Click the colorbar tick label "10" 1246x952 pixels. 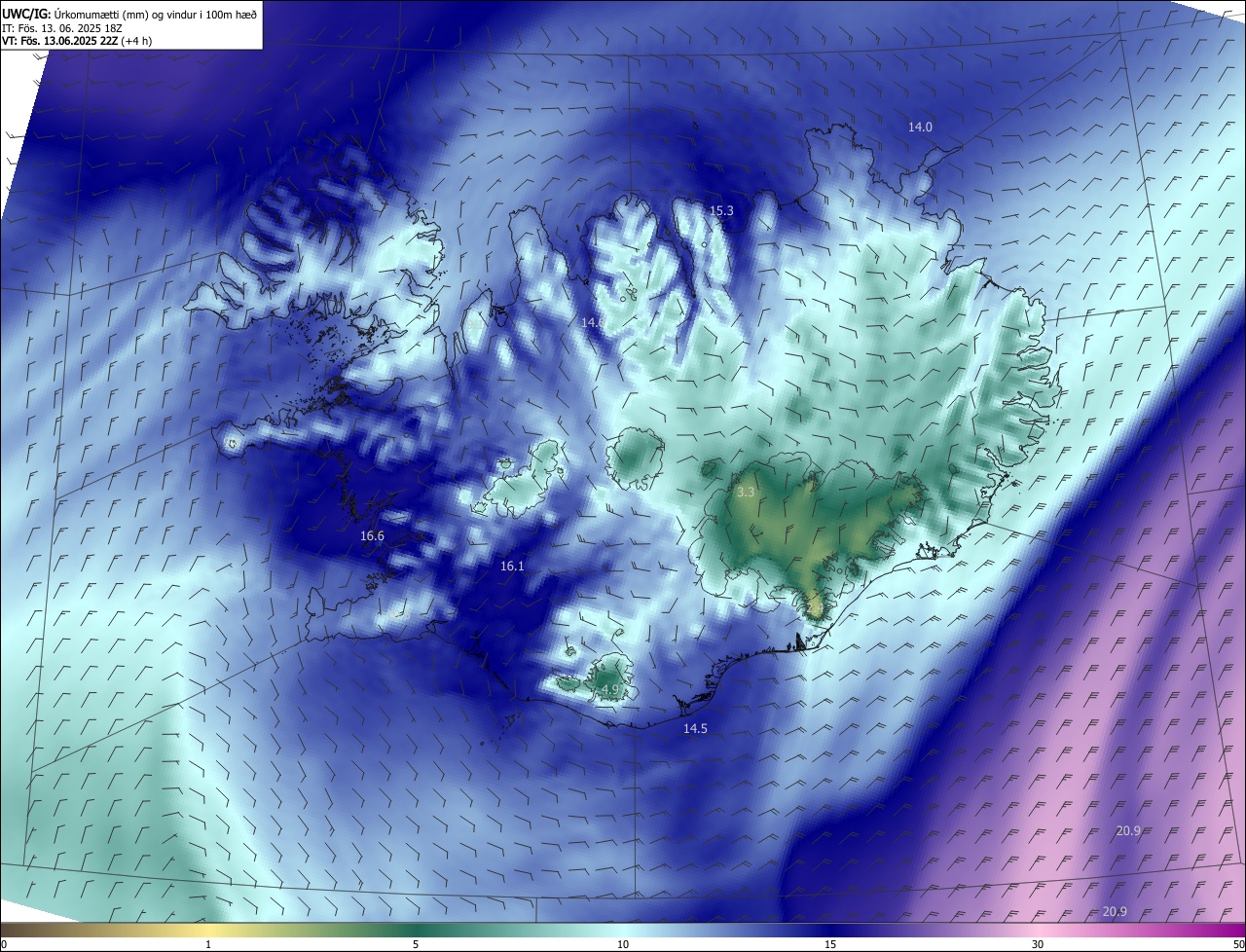click(x=623, y=945)
